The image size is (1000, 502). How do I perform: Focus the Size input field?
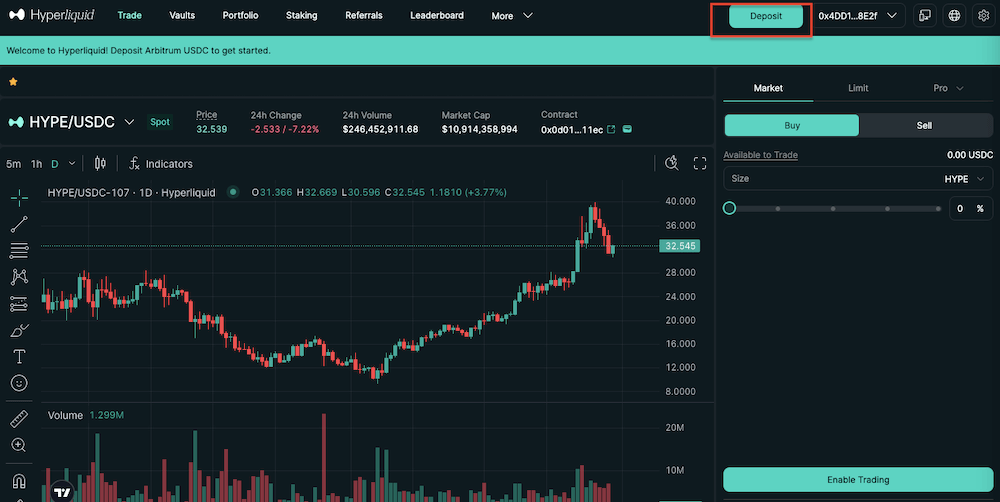tap(858, 179)
